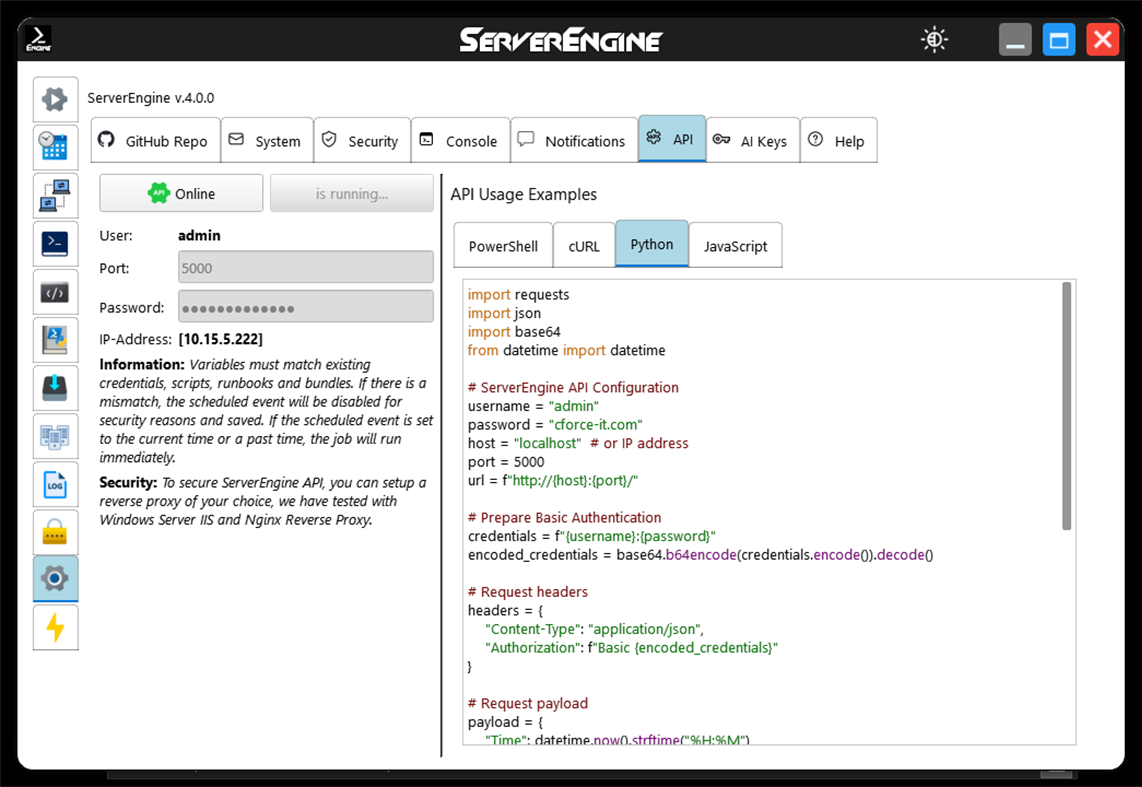Open the server bundles panel
The image size is (1142, 787).
[55, 435]
